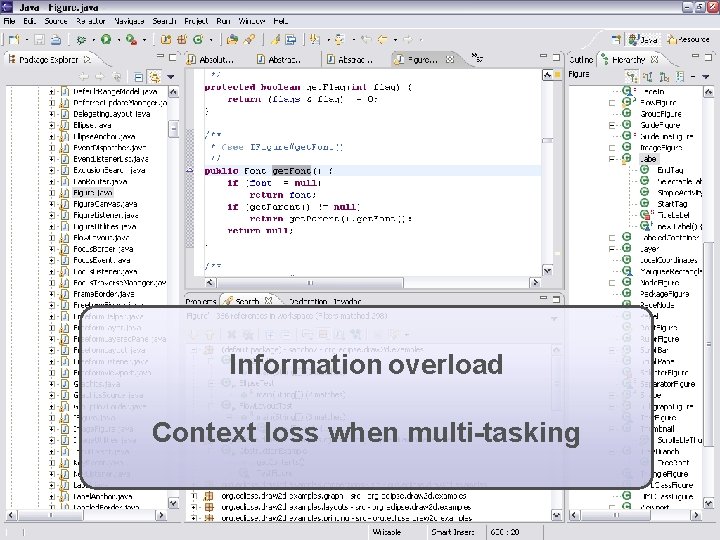
Task: Close the Package Explorer tab with its X
Action: point(87,59)
